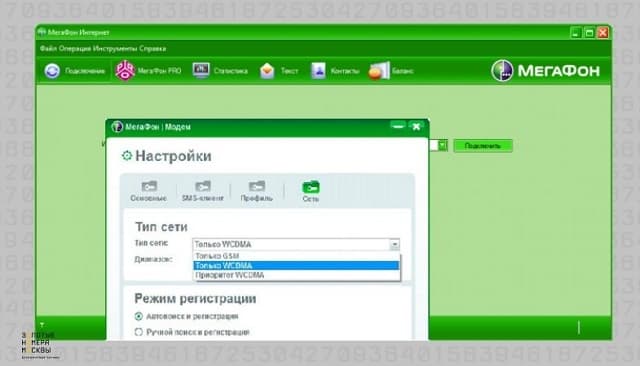Viewport: 640px width, 366px height.
Task: Click the Диапазон label
Action: click(153, 259)
